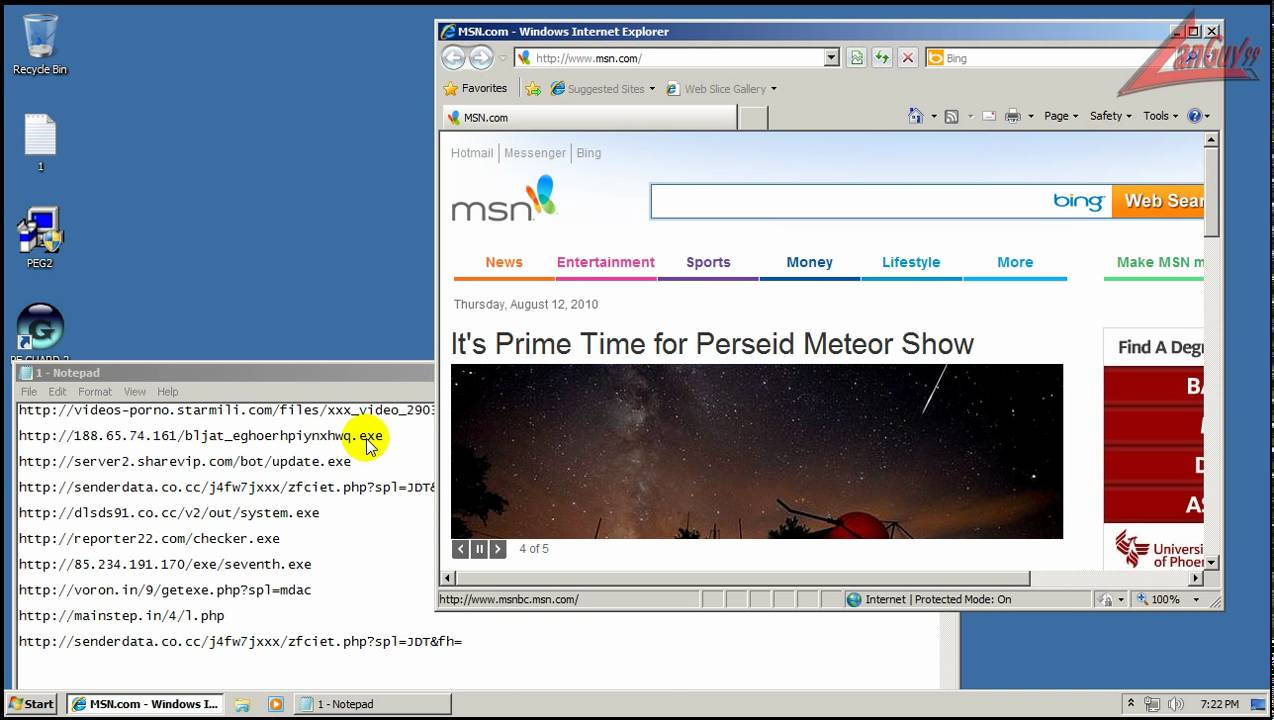
Task: Open the Print button dropdown arrow
Action: (1030, 117)
